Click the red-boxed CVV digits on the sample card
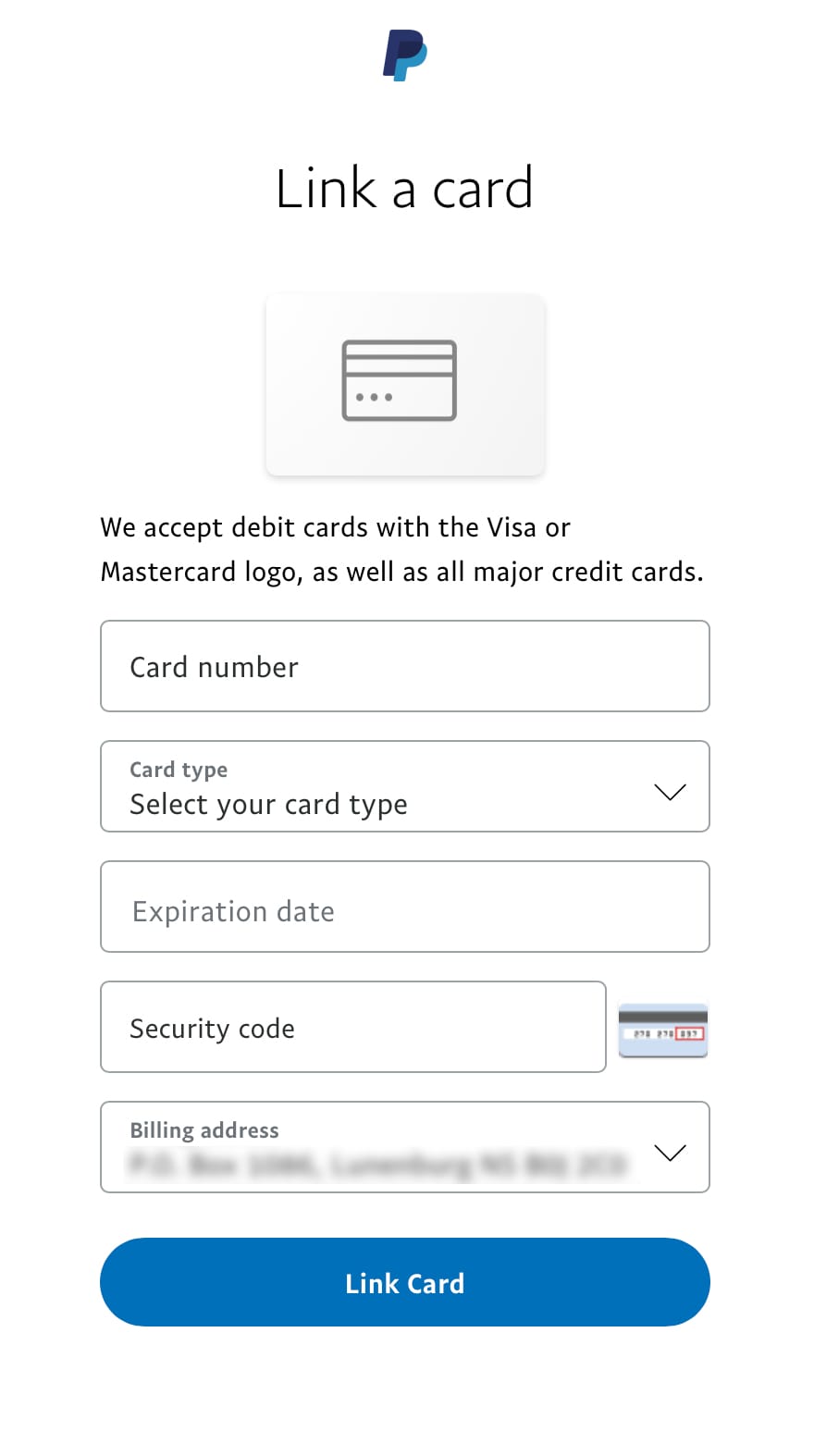 690,1033
